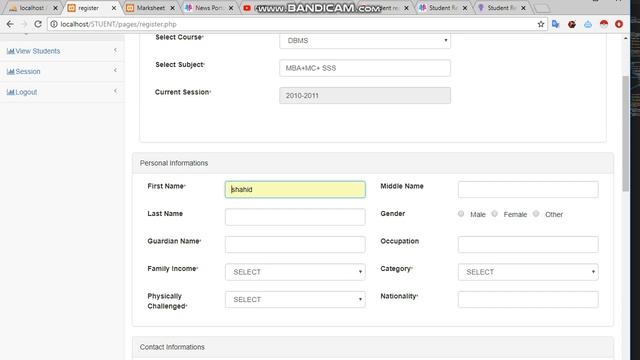The width and height of the screenshot is (640, 360).
Task: Open the Family Income SELECT dropdown
Action: click(x=295, y=272)
